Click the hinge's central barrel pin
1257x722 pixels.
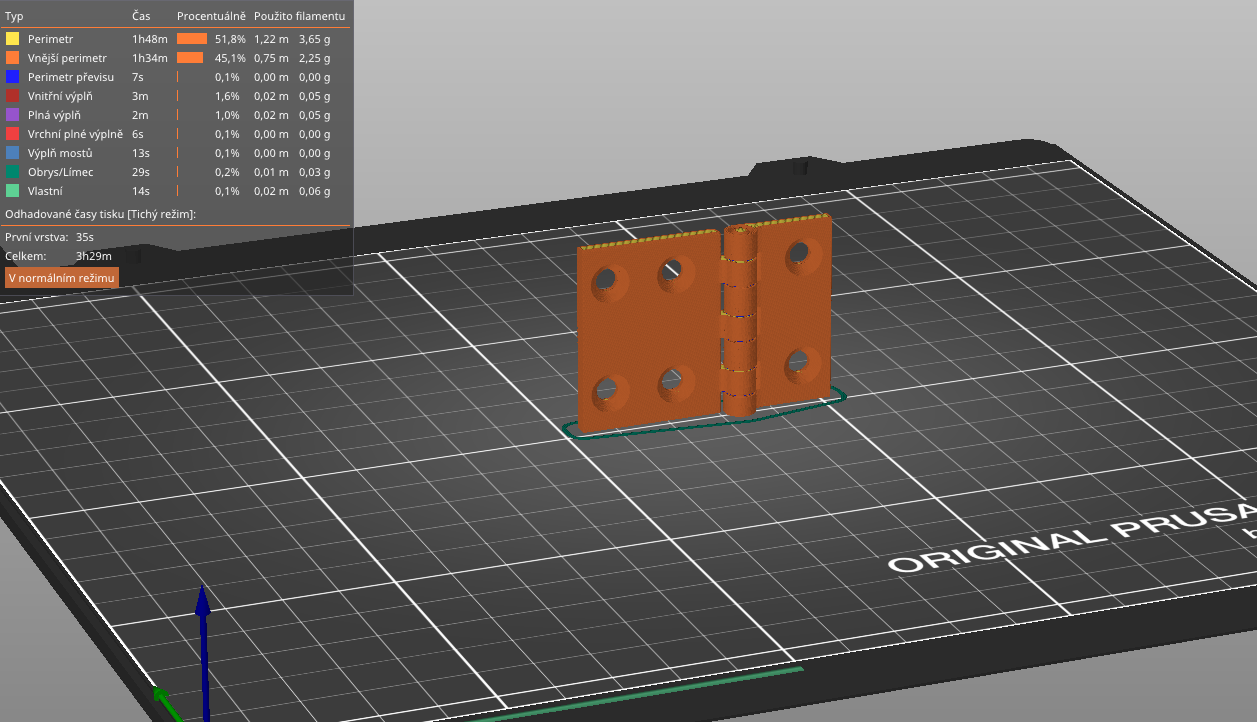tap(740, 320)
